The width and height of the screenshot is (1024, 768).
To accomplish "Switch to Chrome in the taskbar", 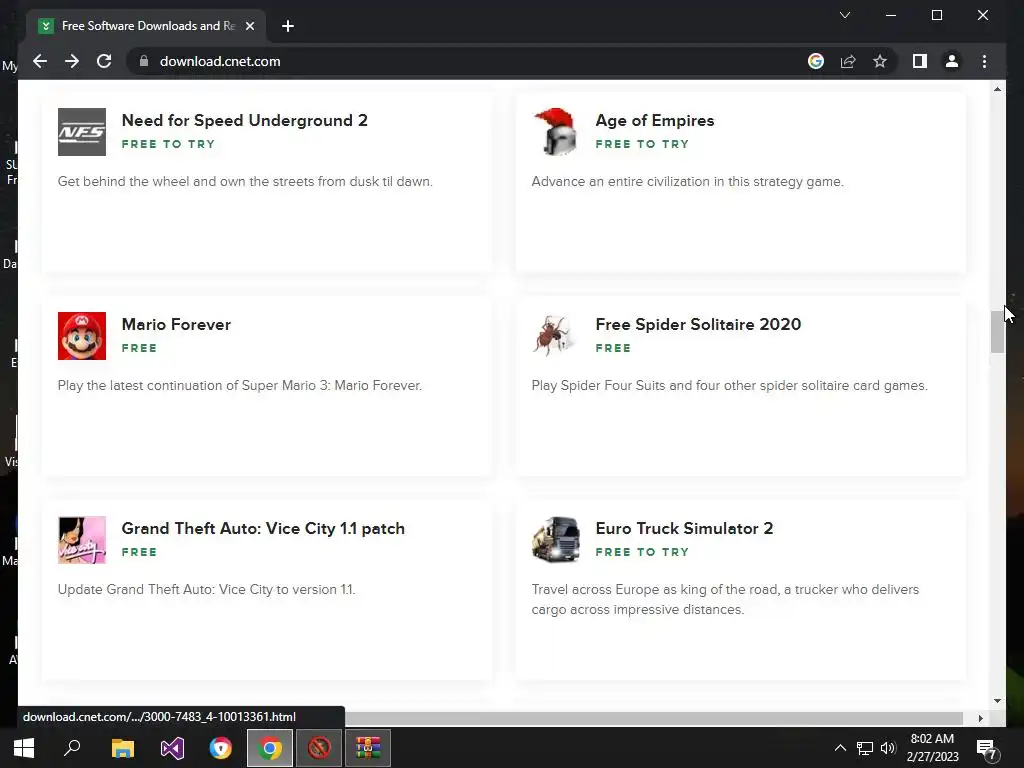I will [270, 748].
